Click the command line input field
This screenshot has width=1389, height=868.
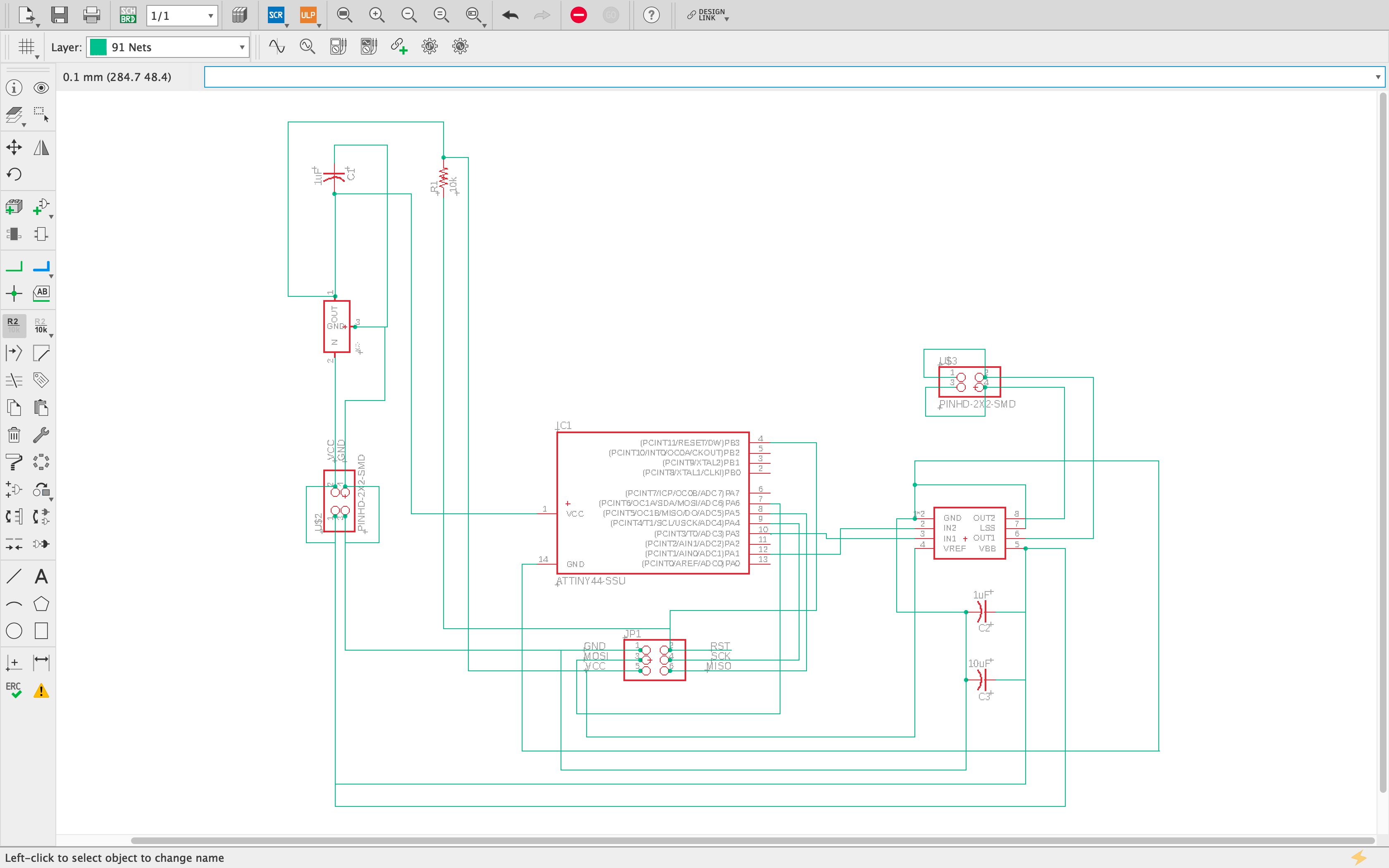point(689,76)
